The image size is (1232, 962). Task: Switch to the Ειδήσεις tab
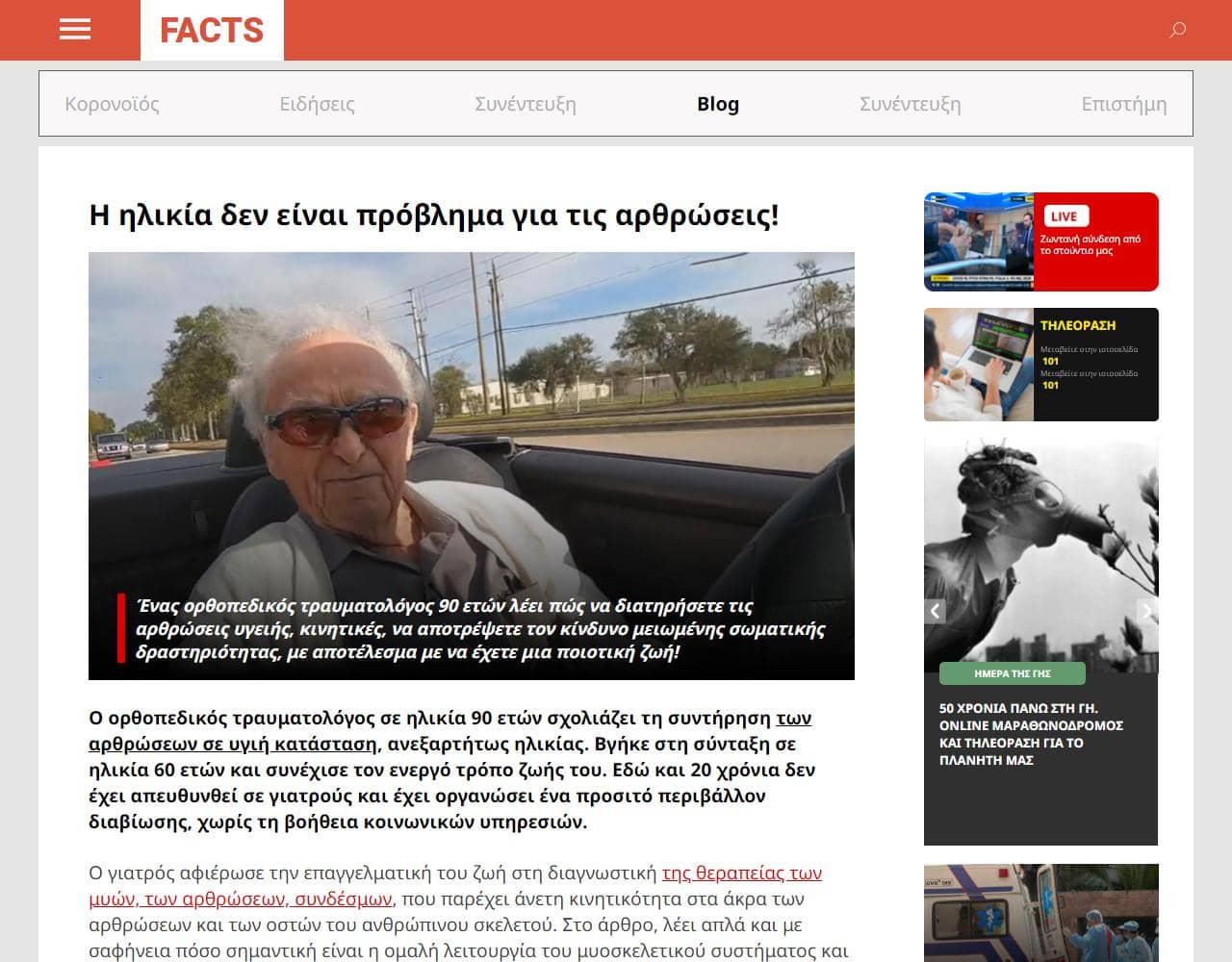(x=317, y=104)
